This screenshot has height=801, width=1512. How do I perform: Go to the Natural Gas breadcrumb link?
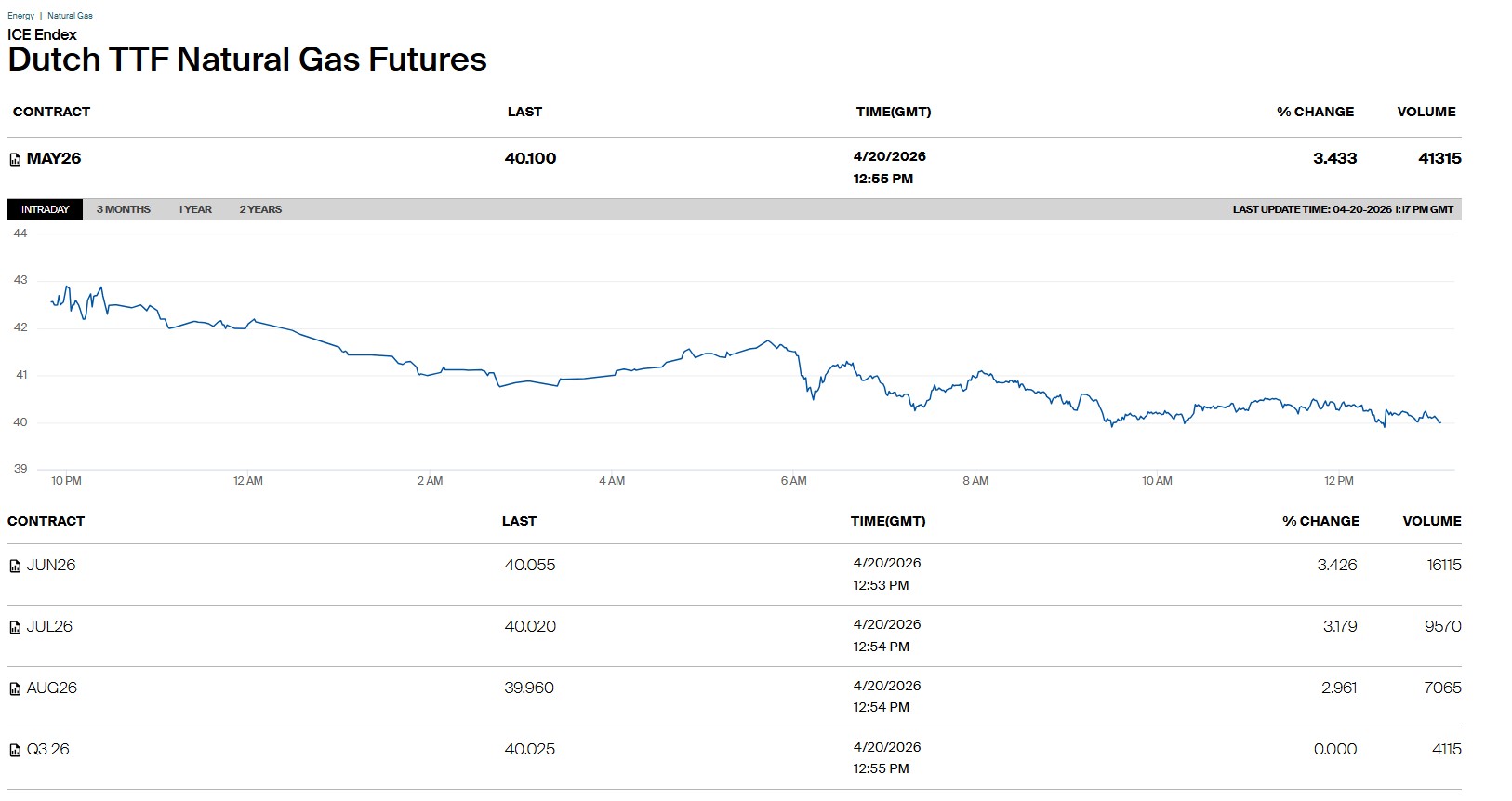(x=70, y=16)
